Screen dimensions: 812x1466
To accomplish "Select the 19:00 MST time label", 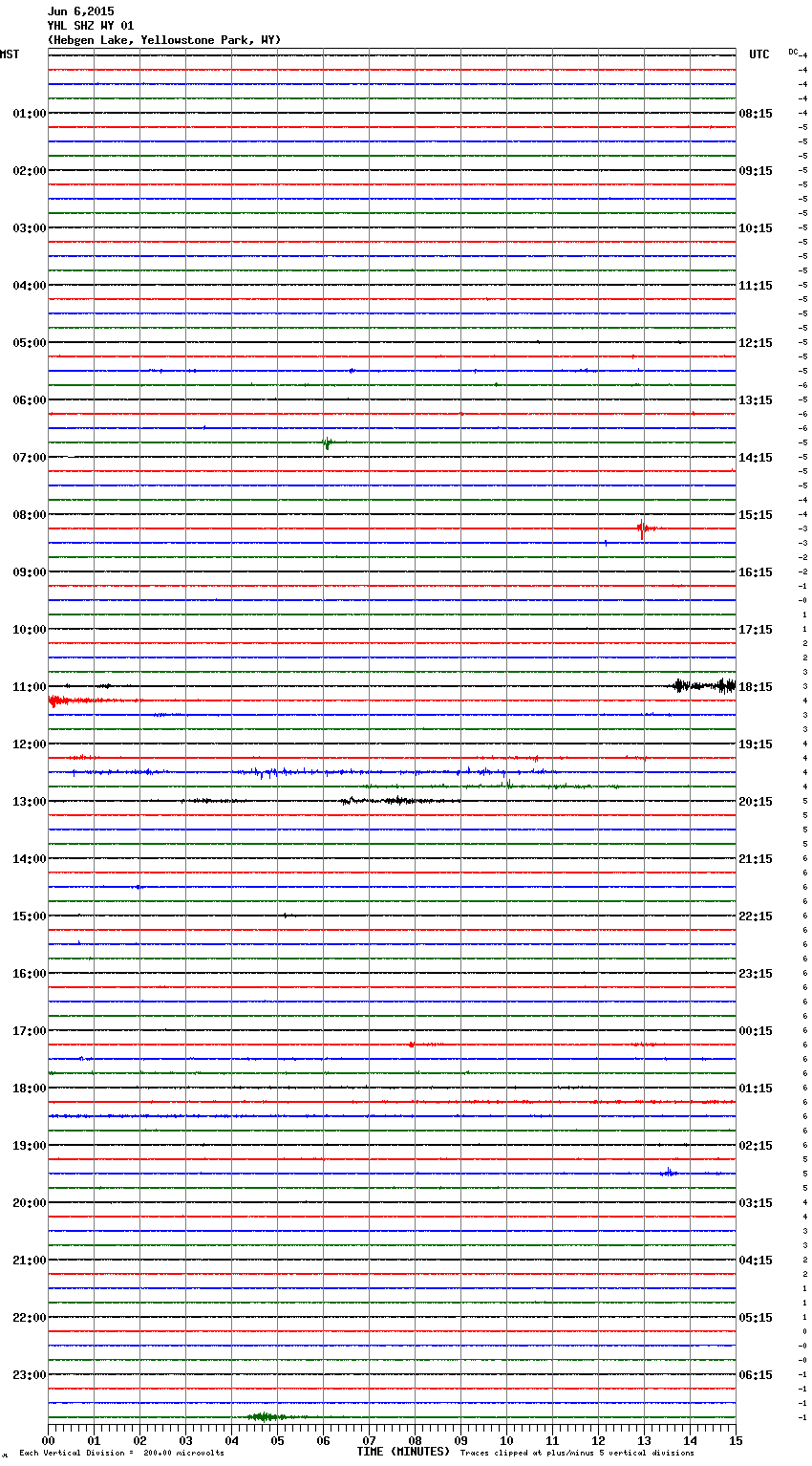I will coord(30,1146).
